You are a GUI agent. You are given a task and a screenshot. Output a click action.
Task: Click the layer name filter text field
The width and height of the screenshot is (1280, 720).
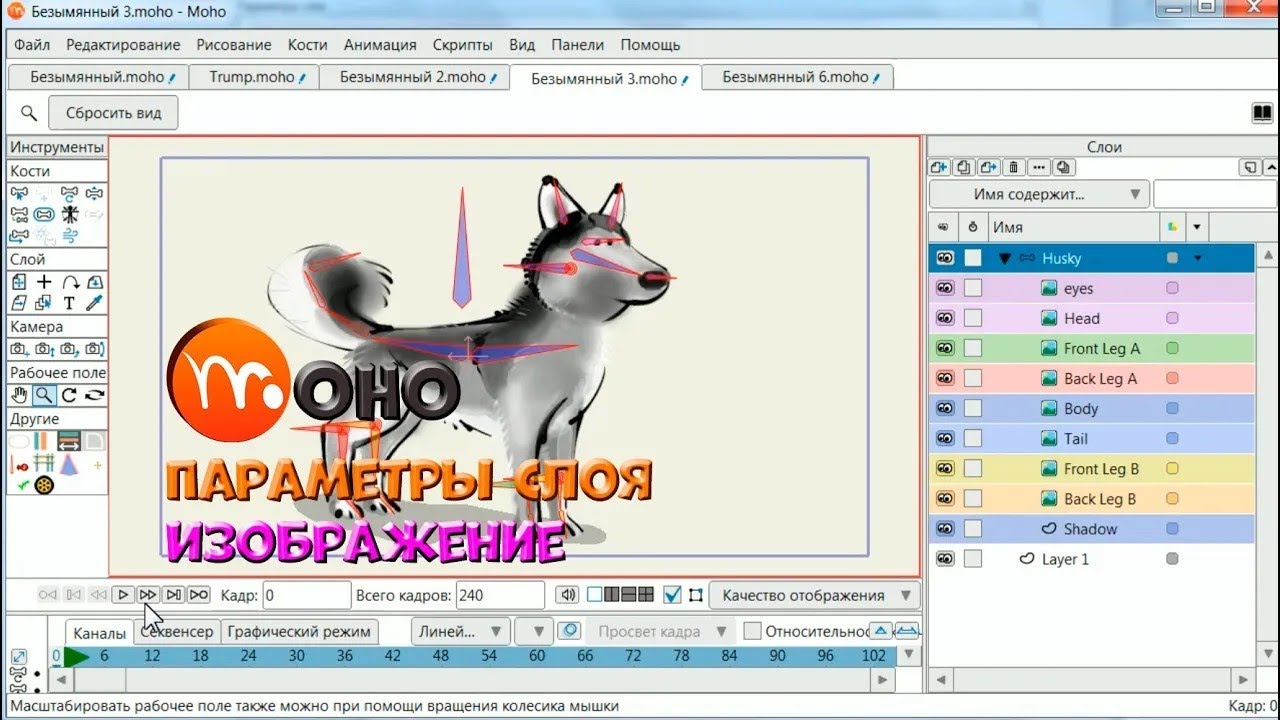1214,194
